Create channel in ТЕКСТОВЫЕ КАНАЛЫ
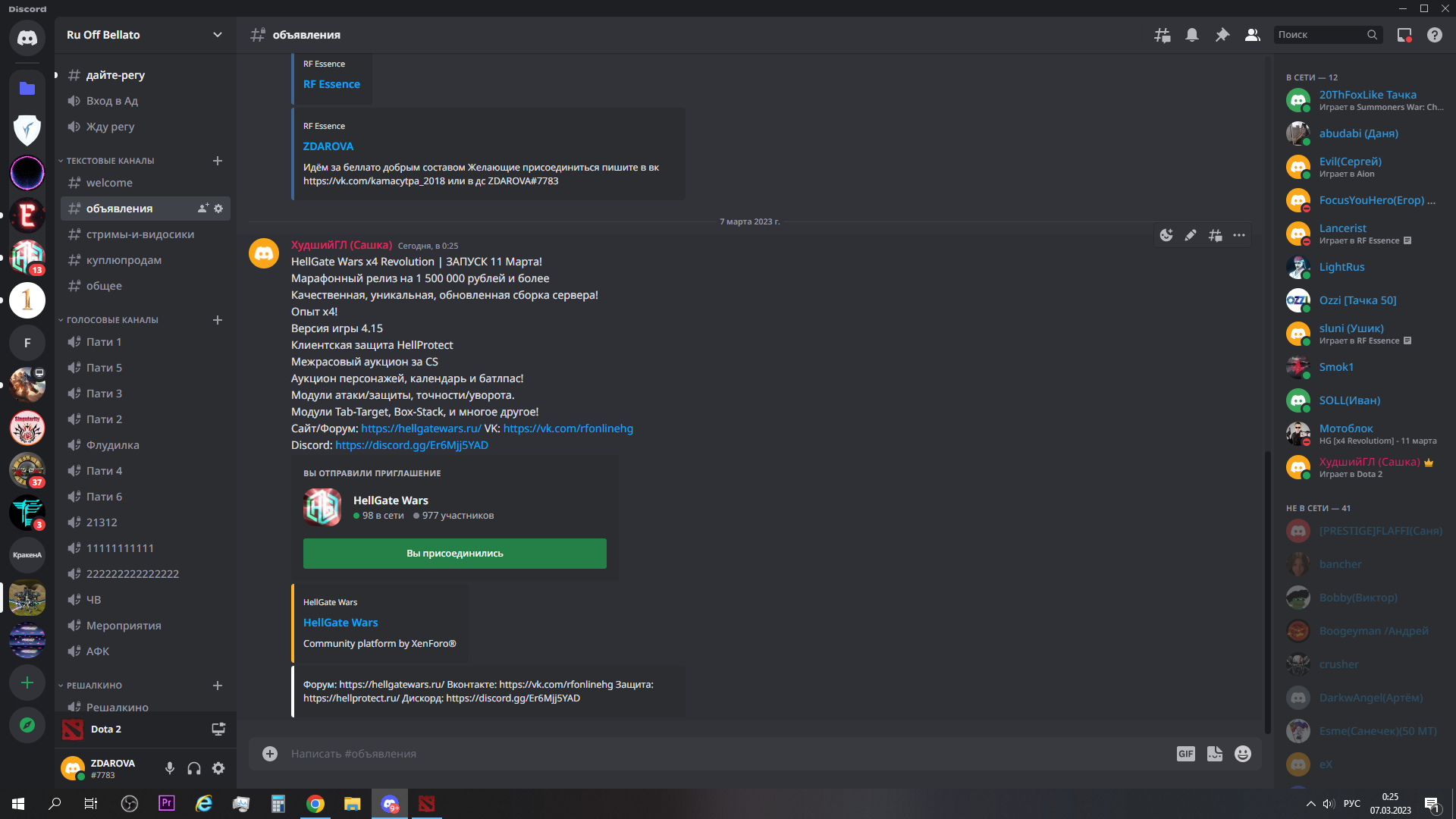Image resolution: width=1456 pixels, height=819 pixels. [218, 161]
